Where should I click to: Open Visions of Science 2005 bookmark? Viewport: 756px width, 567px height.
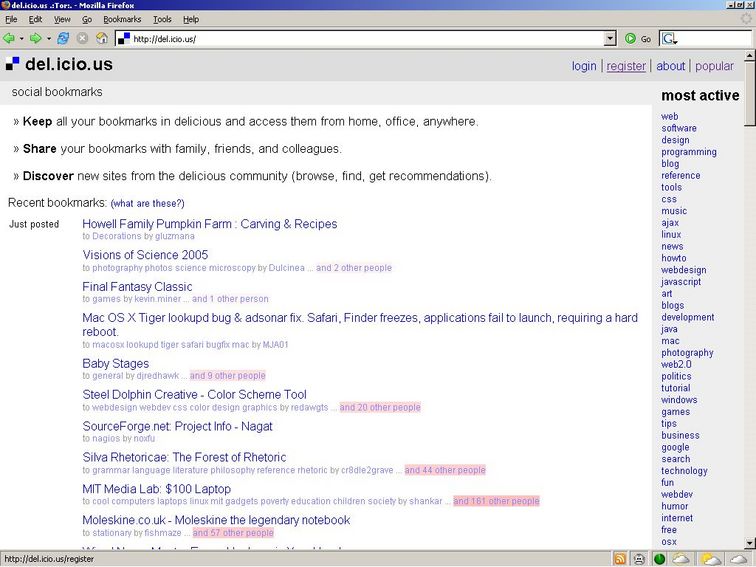click(x=145, y=255)
